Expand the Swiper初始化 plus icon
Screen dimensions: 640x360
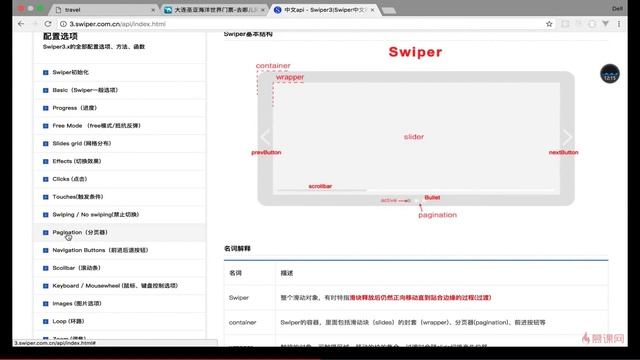45,73
